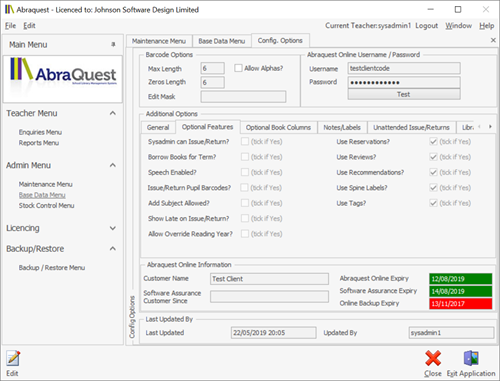The height and width of the screenshot is (381, 500).
Task: Open Enquiries Menu link
Action: (40, 132)
